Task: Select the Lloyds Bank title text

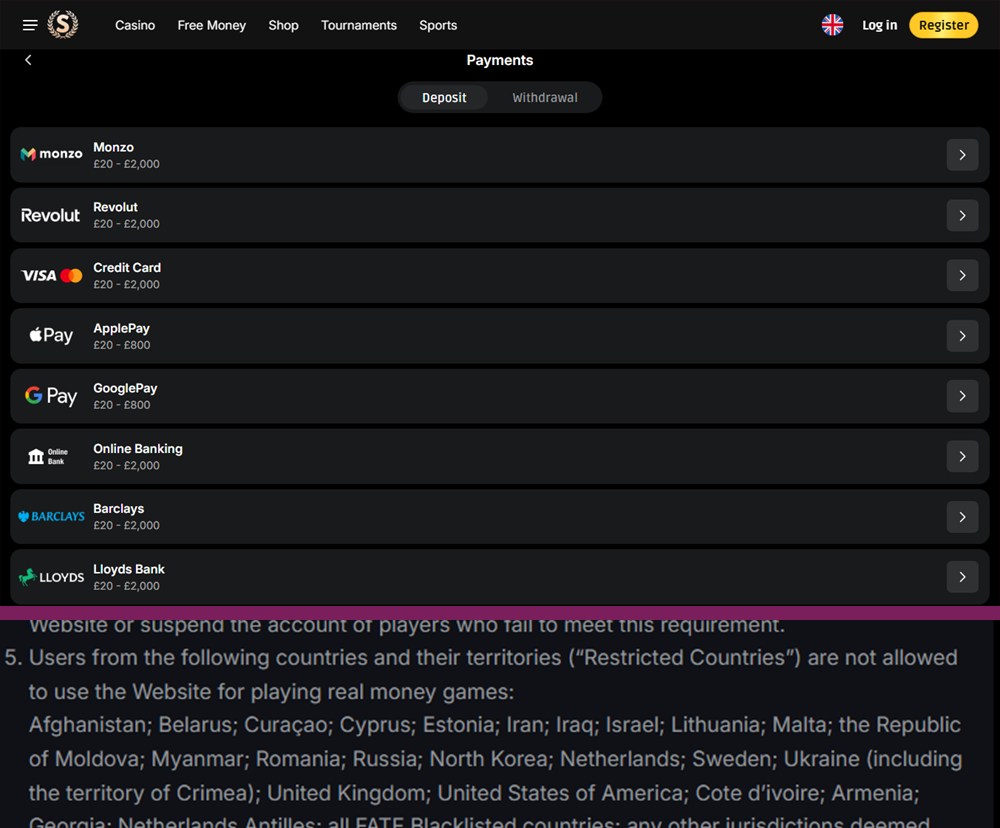Action: point(129,569)
